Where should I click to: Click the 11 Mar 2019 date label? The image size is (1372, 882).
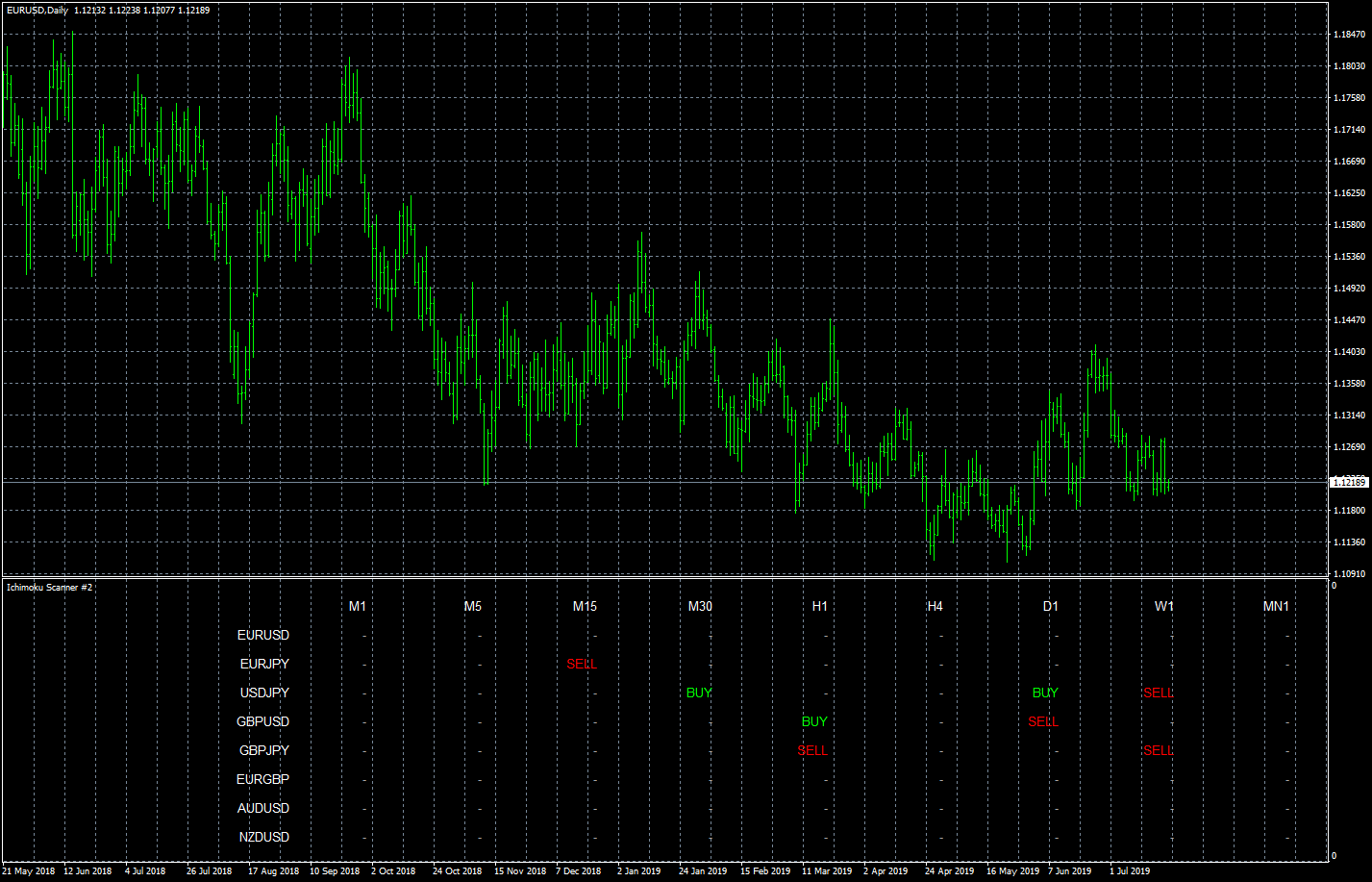(x=827, y=871)
